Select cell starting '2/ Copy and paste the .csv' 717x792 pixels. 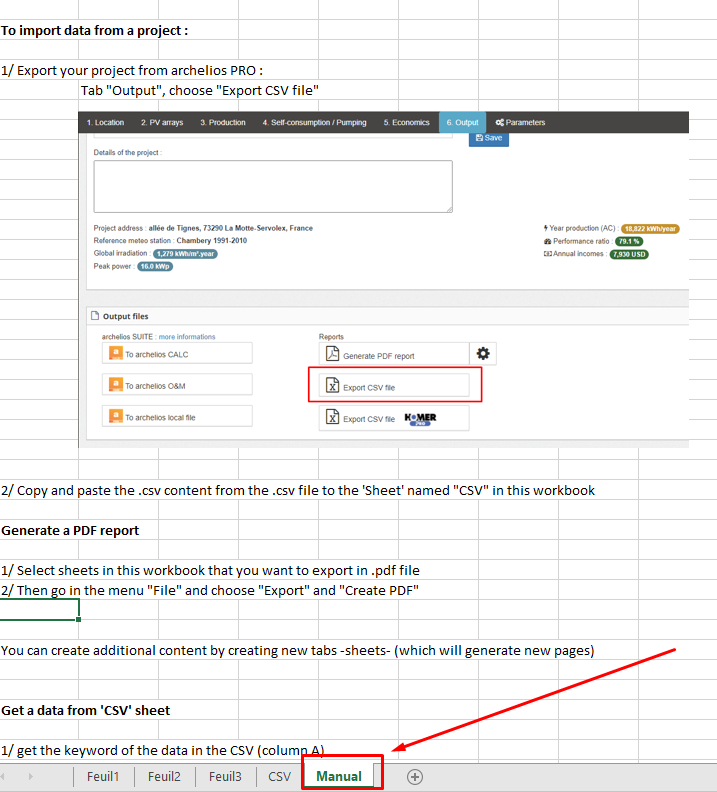point(298,490)
